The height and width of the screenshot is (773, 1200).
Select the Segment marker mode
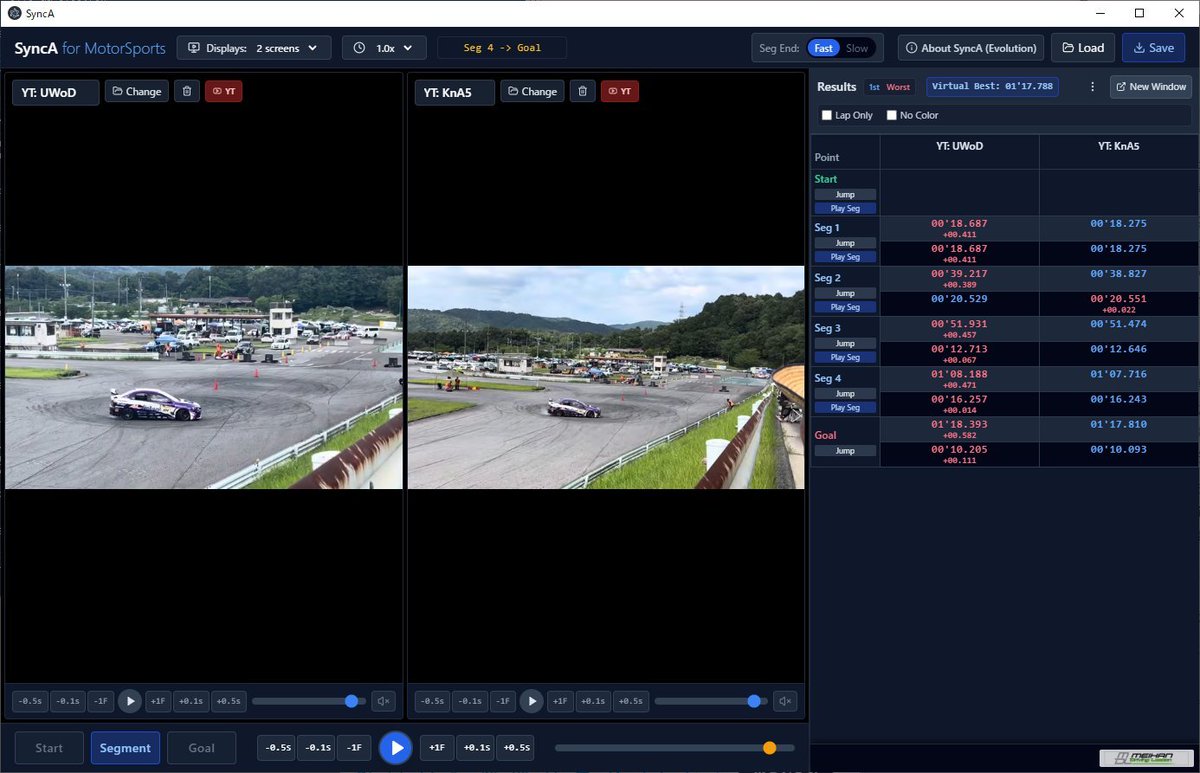click(125, 747)
